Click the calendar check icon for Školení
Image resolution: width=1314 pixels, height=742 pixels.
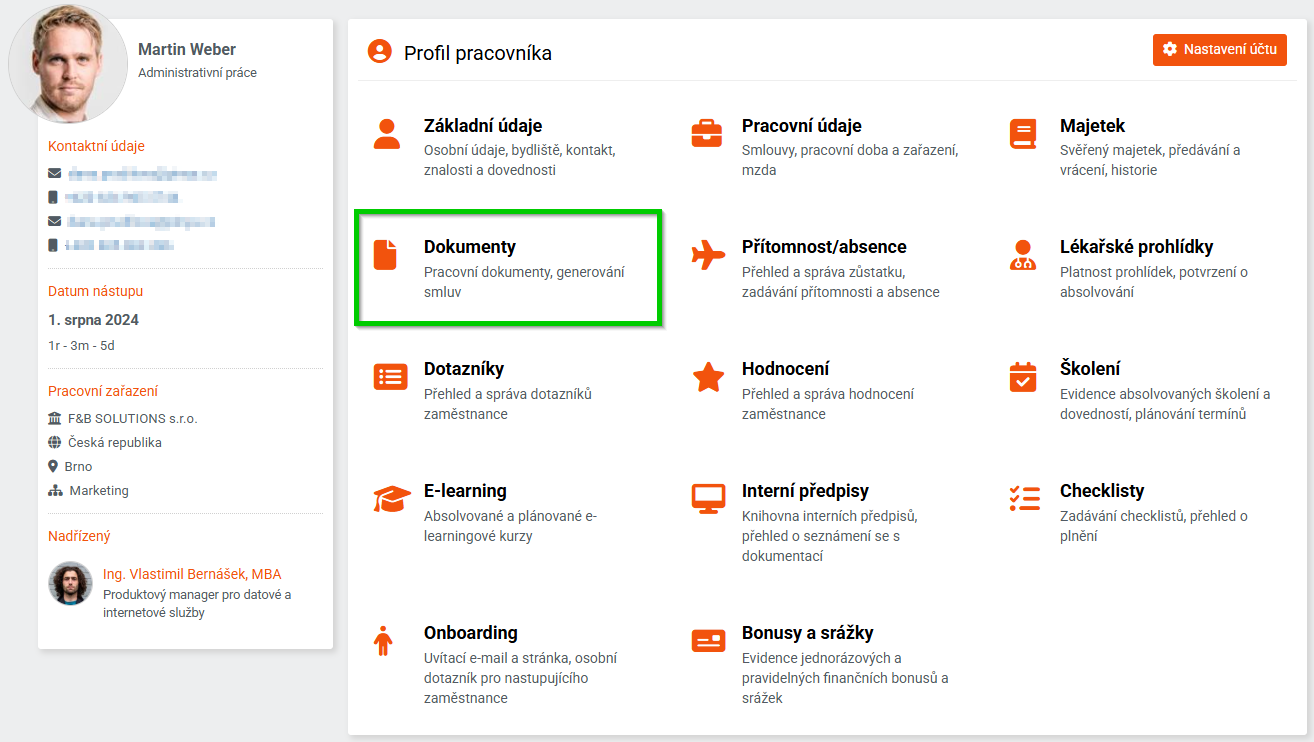coord(1023,377)
